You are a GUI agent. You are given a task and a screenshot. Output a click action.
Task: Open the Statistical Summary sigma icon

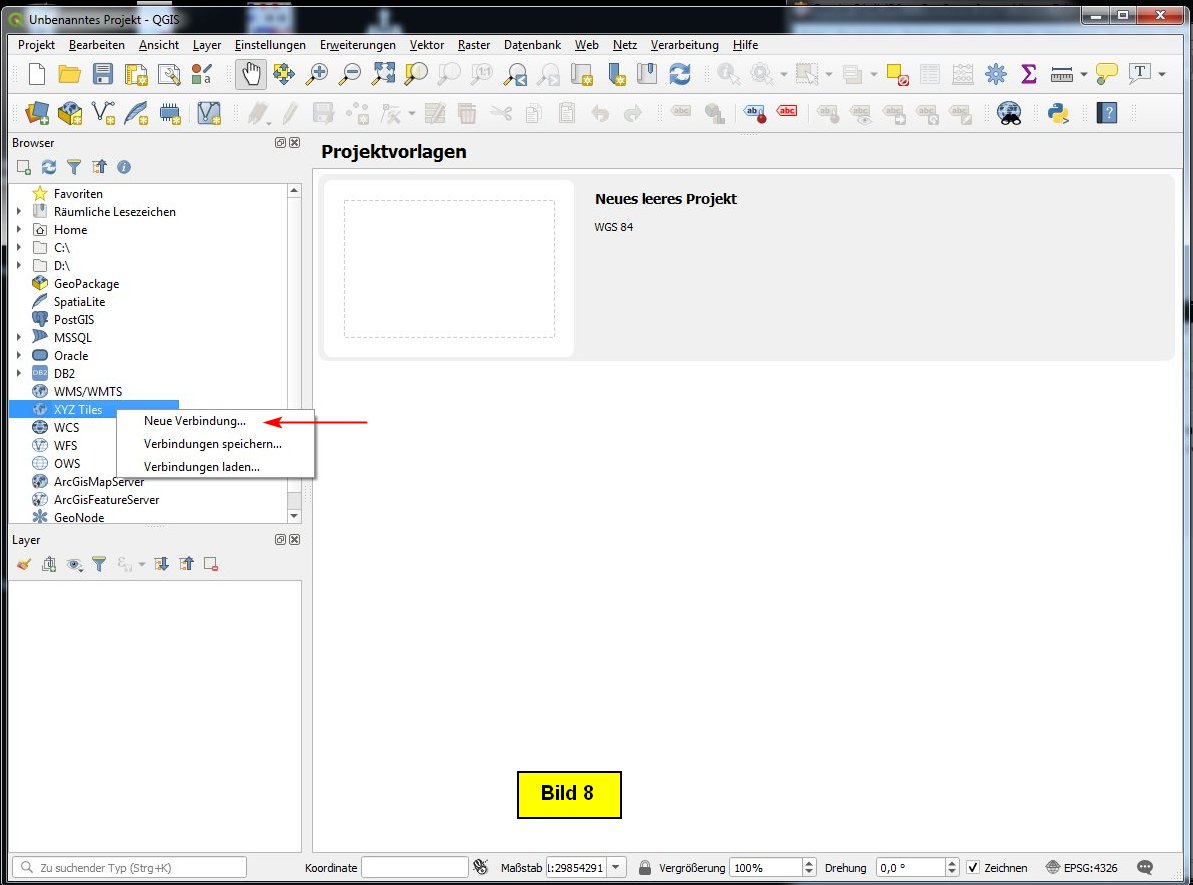(x=1027, y=74)
